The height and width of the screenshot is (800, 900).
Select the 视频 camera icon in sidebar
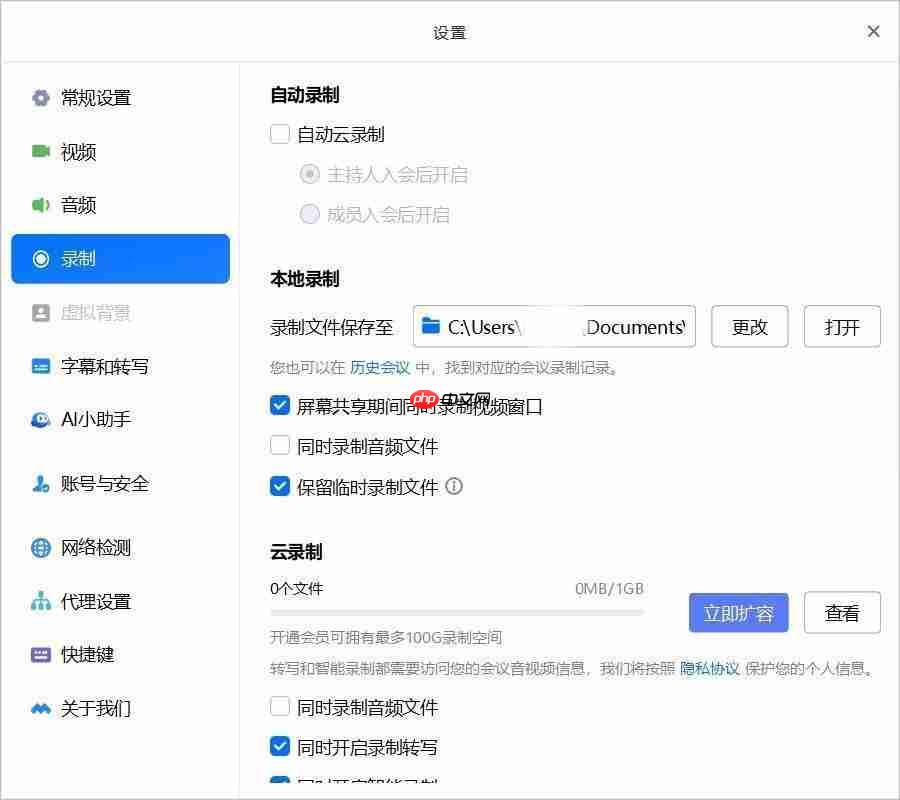(x=40, y=151)
